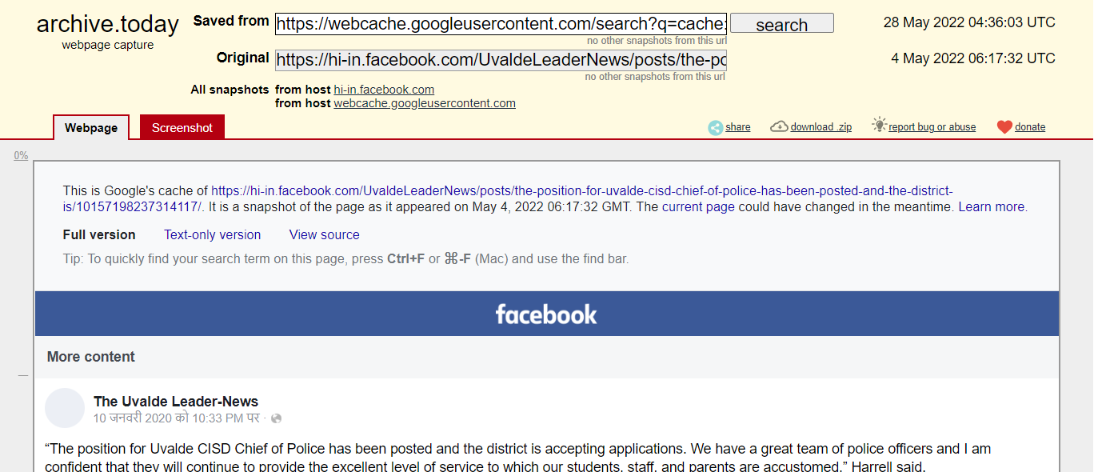Screen dimensions: 1094x472
Task: Click the search button
Action: (x=781, y=24)
